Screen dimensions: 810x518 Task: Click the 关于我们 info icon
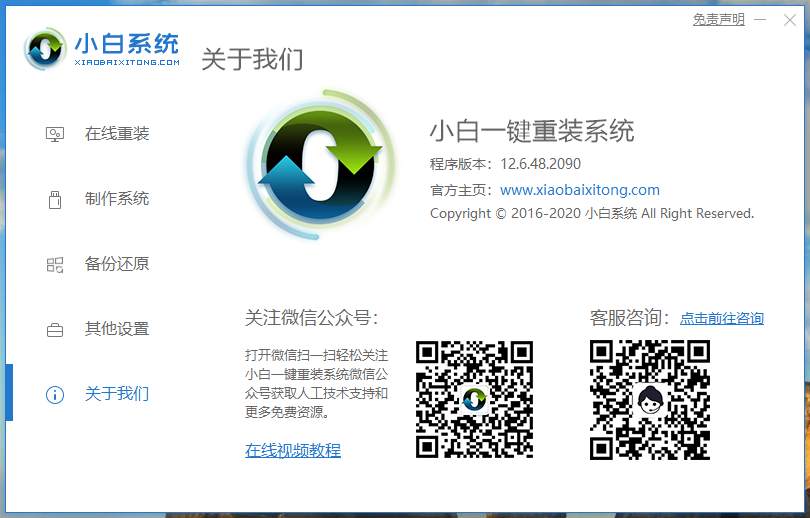coord(55,395)
